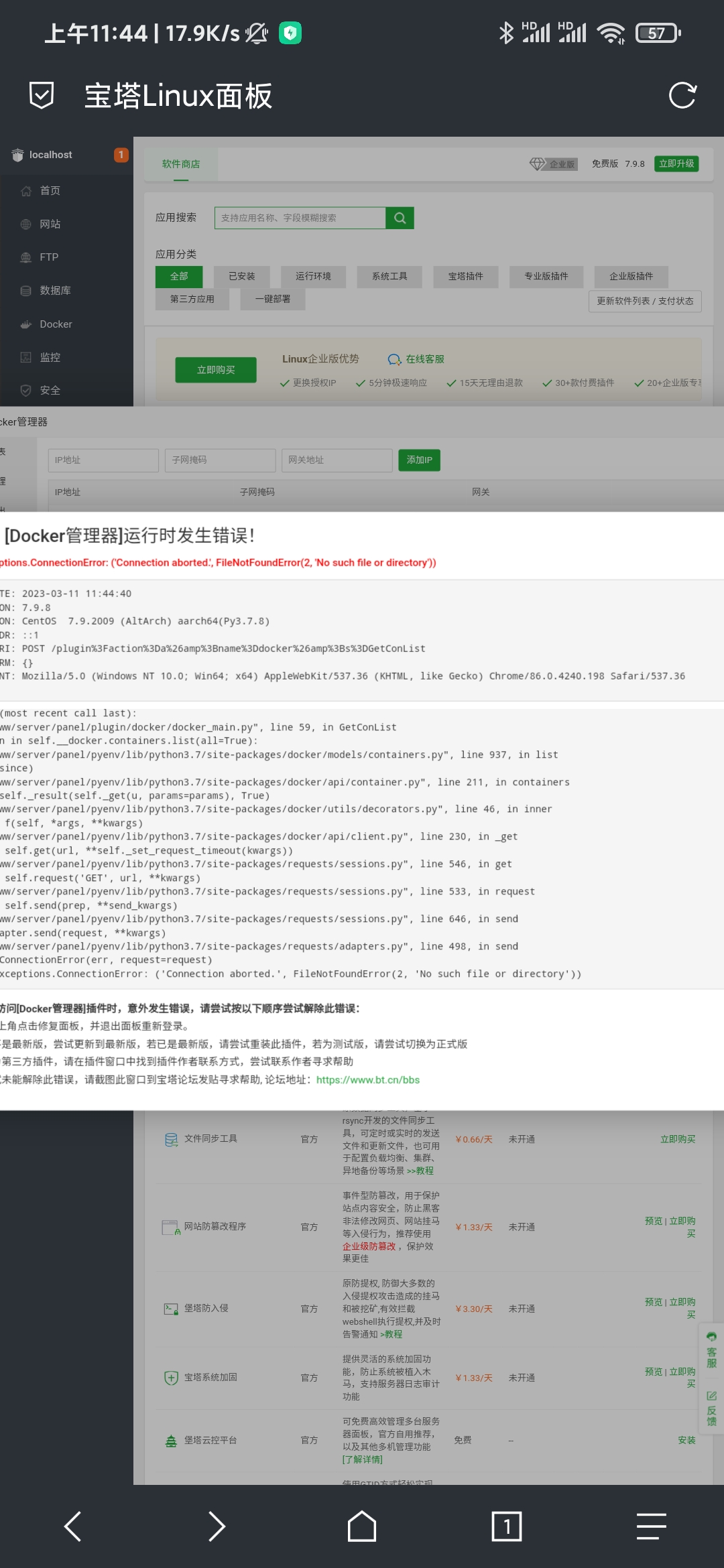Click the green 立即购买 banner button
Screen dimensions: 724x1568
(216, 370)
